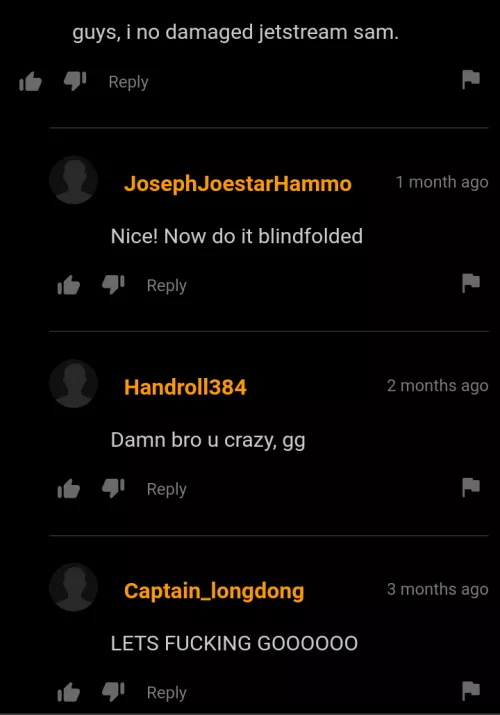Report JosephJoestarHammo's comment with flag
This screenshot has width=500, height=715.
pos(471,283)
